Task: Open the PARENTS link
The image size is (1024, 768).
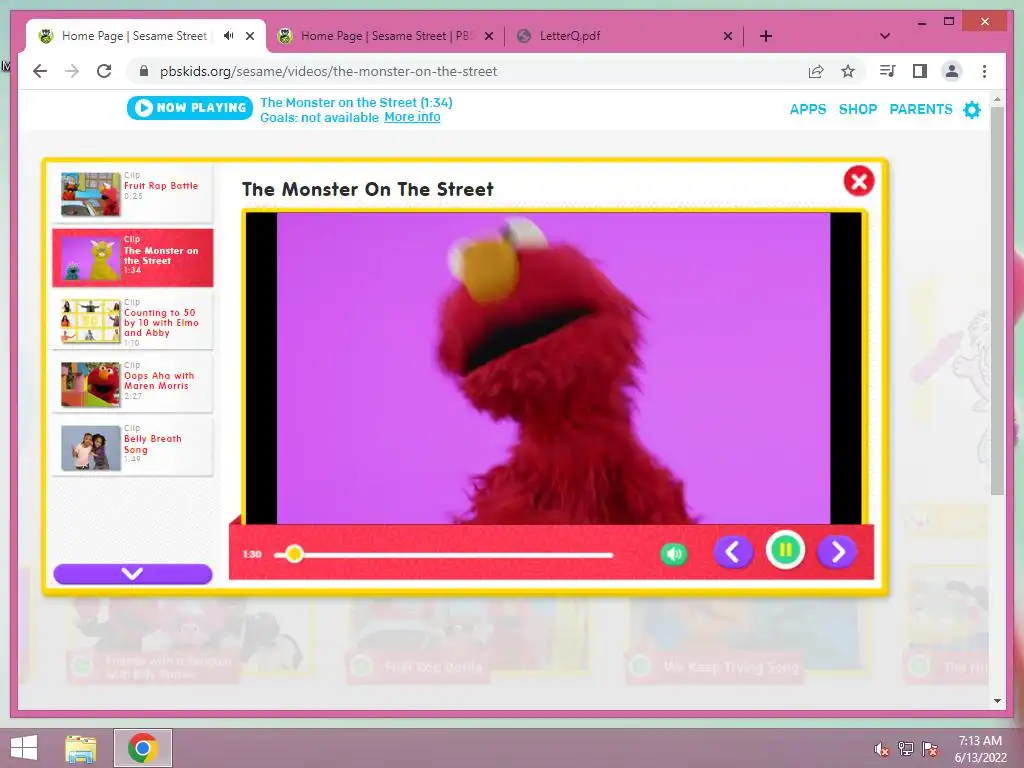Action: 921,109
